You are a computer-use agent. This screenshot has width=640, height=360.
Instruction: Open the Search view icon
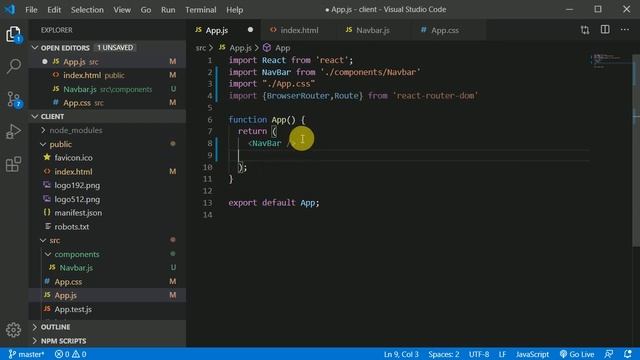13,66
